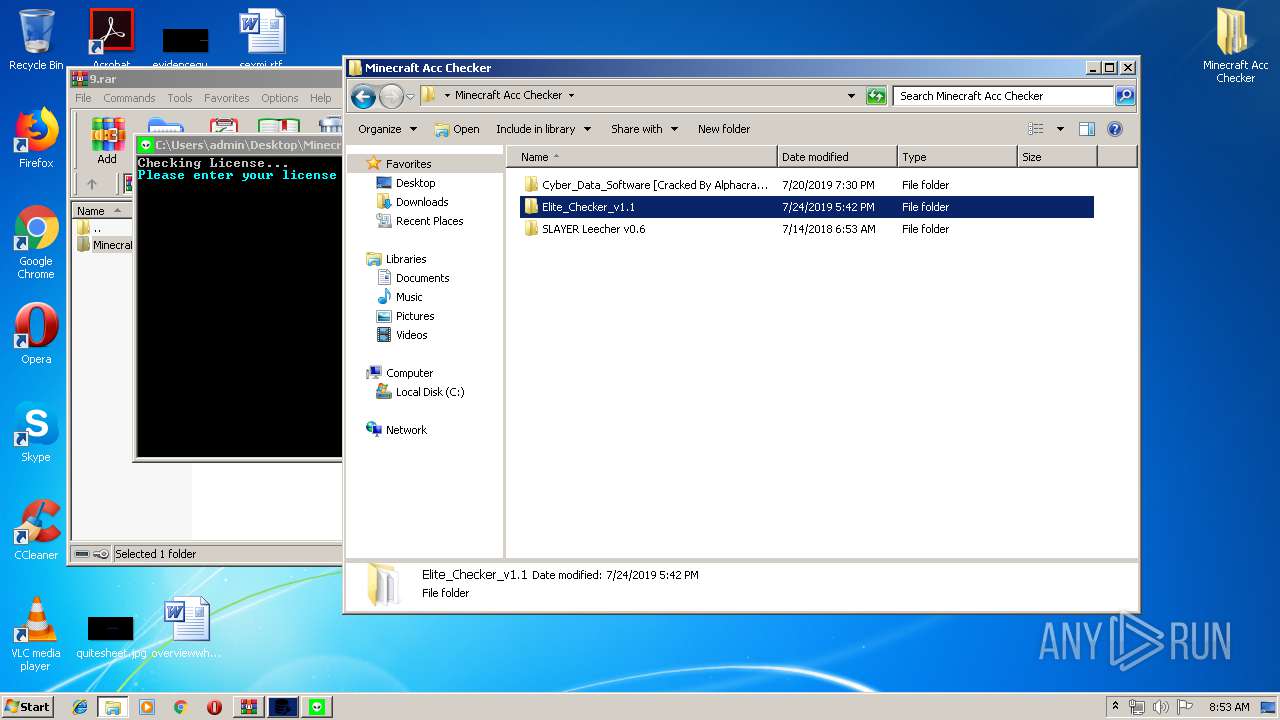
Task: Click the search magnifier icon in Explorer
Action: (1125, 96)
